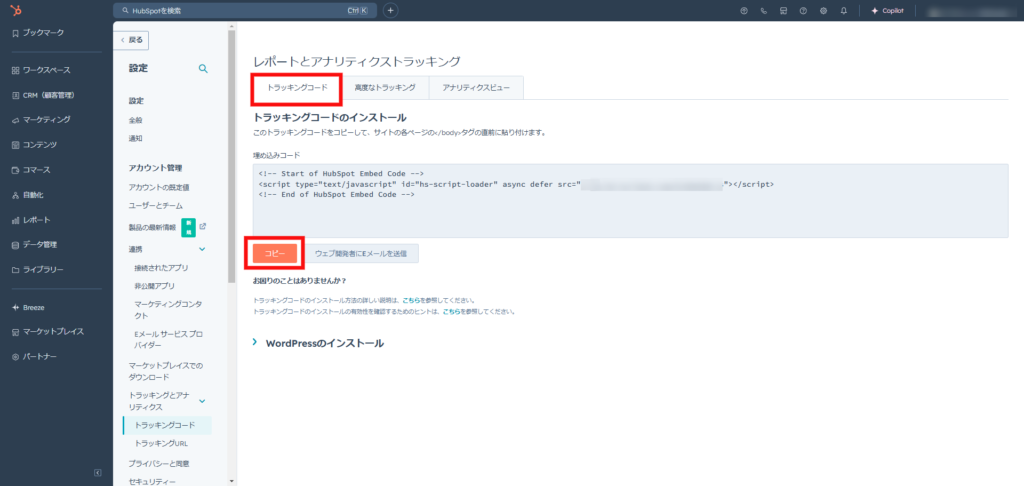Open ワークスペース in left navigation
Screen dimensions: 1024x486
40,70
